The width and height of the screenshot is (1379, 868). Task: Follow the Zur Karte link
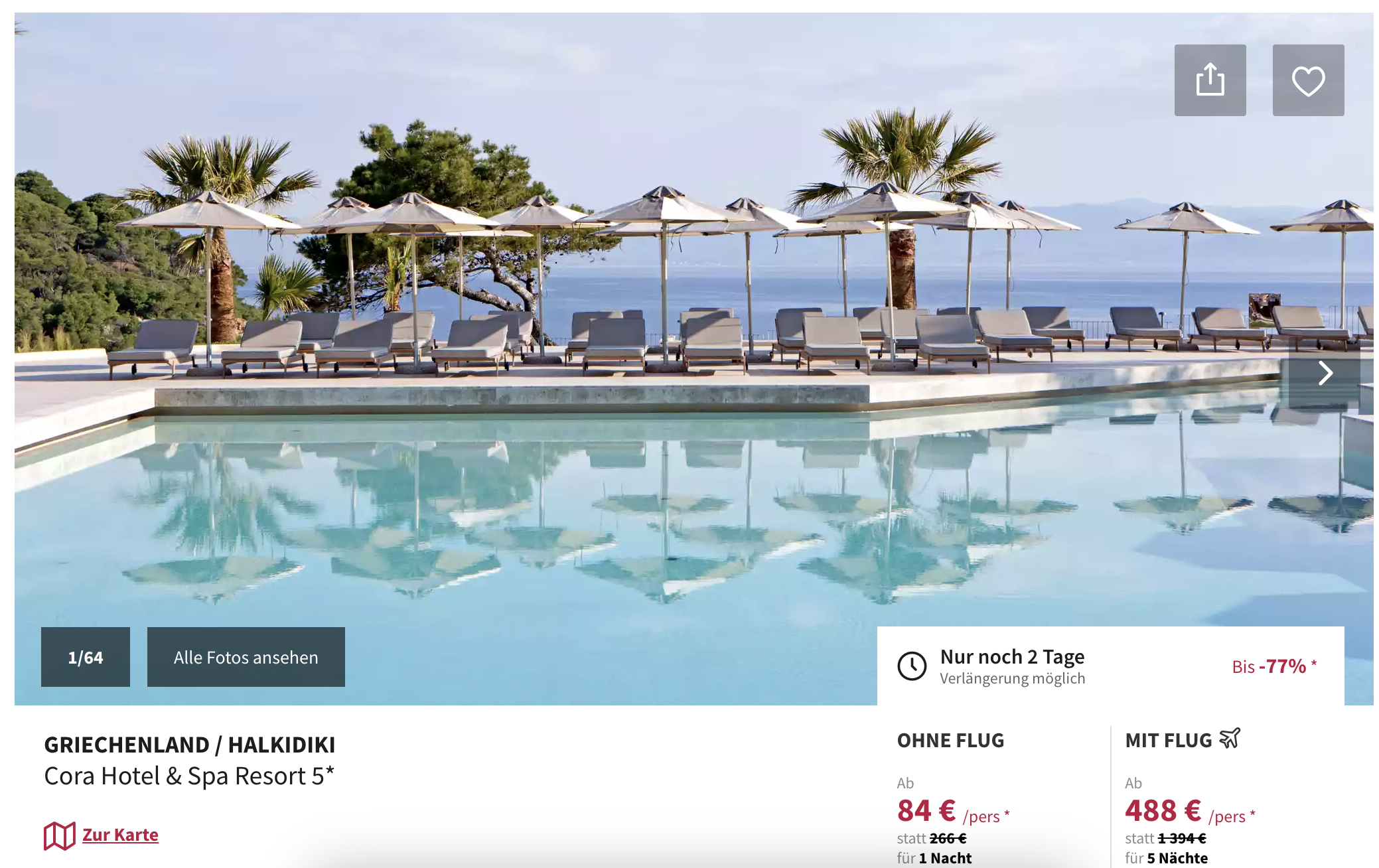(x=120, y=835)
